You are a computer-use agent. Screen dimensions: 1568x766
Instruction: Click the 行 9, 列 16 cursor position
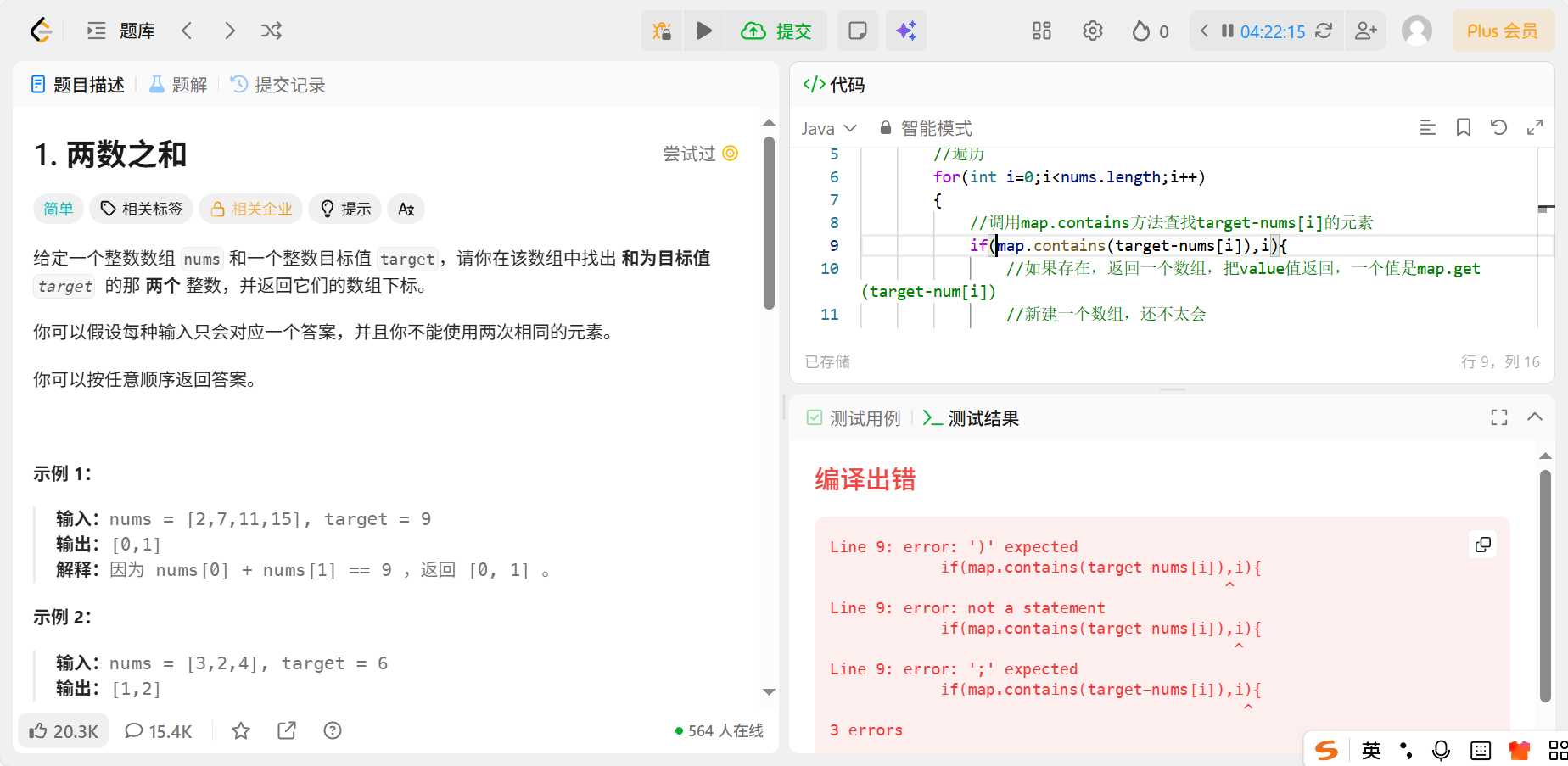[x=1500, y=362]
